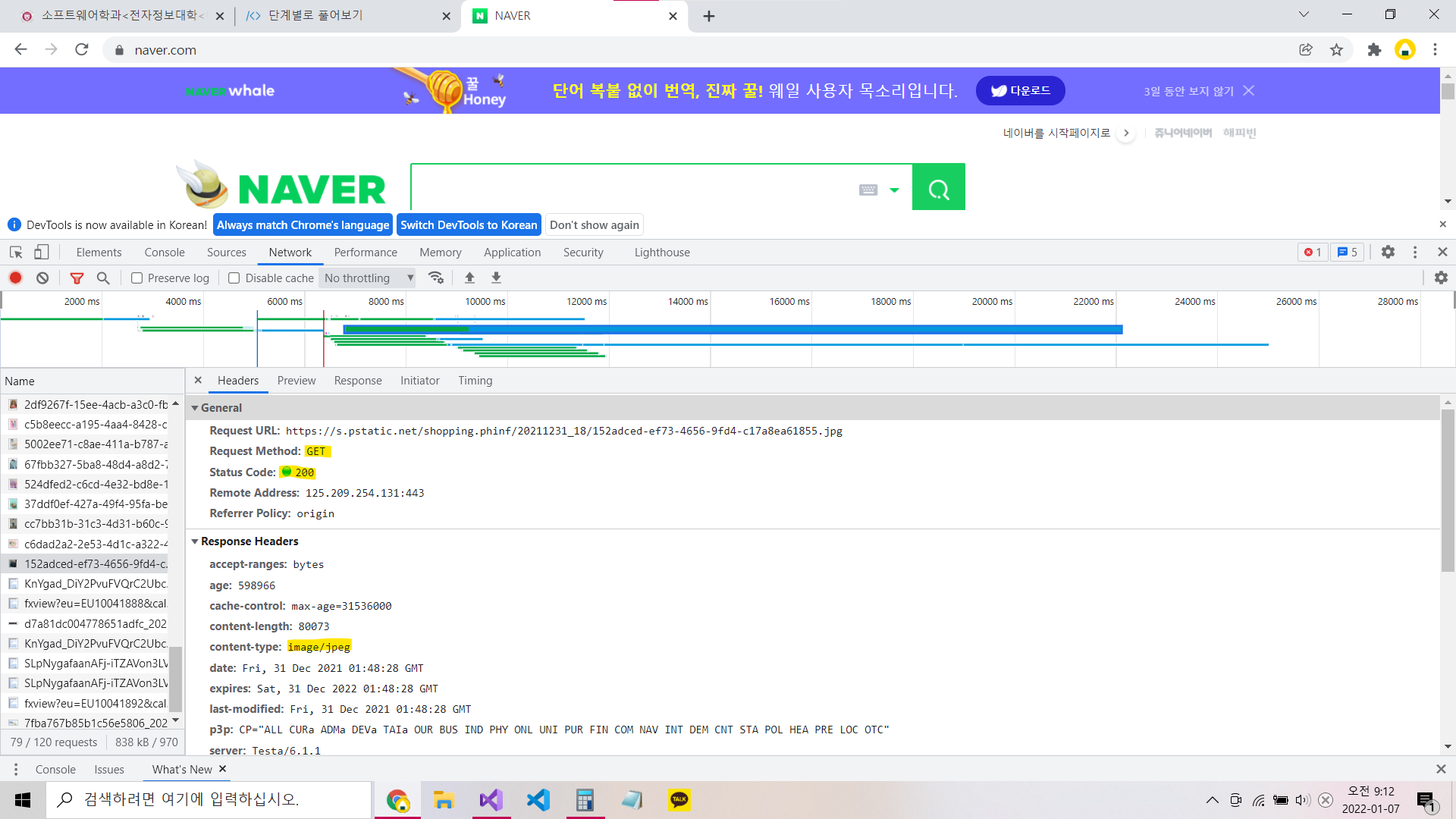
Task: Switch to the Timing tab
Action: (475, 381)
